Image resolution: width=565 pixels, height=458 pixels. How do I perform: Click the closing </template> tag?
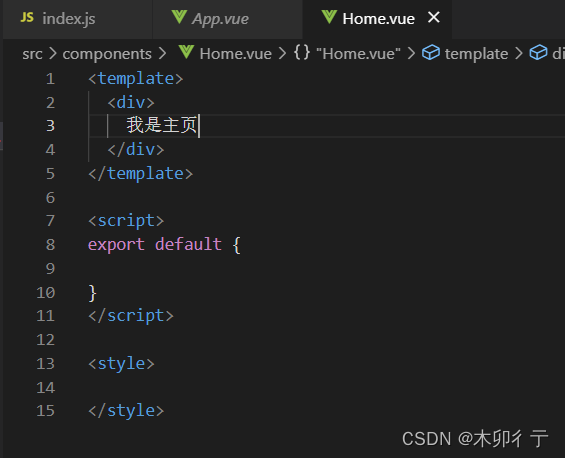coord(141,174)
